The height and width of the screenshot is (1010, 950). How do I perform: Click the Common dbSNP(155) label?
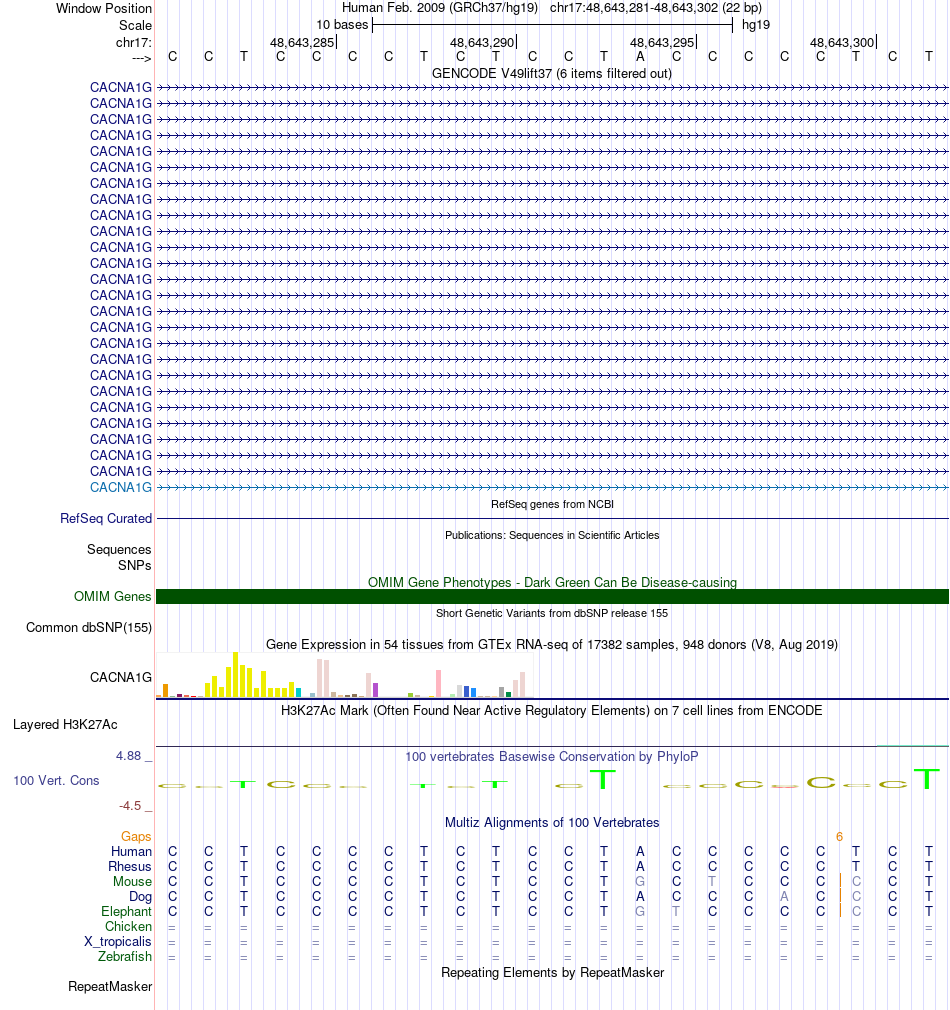pos(89,627)
